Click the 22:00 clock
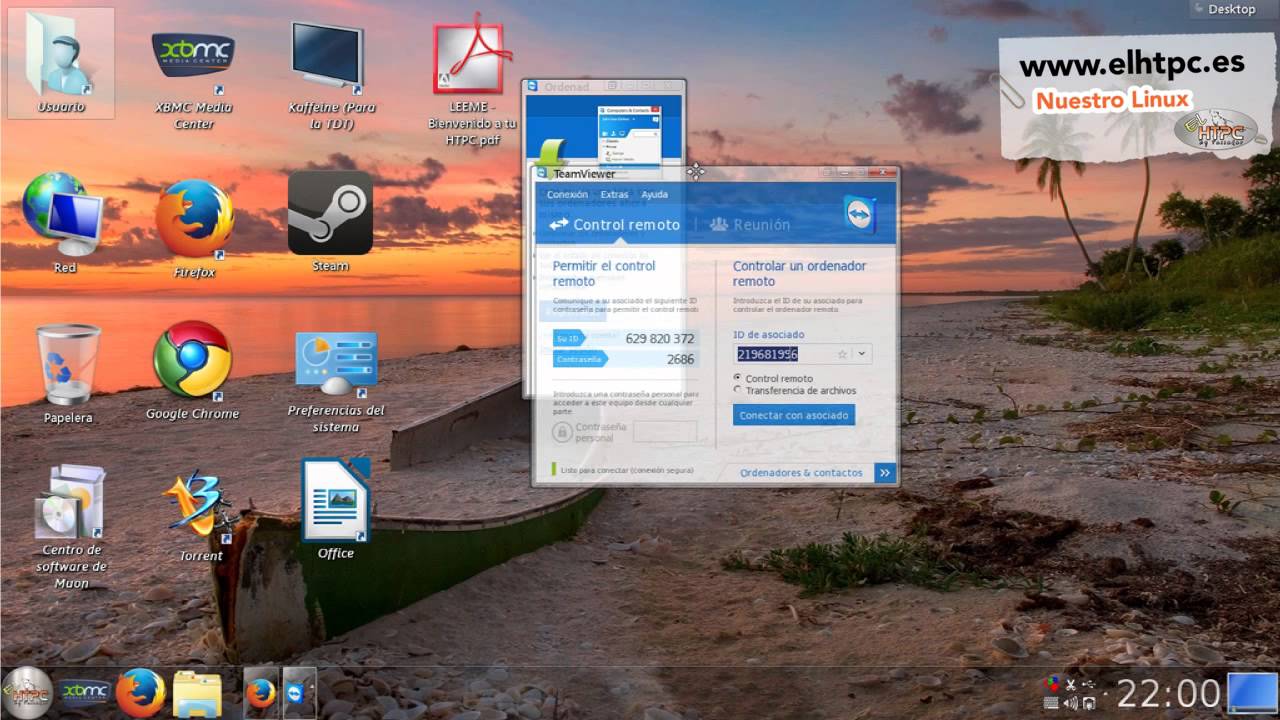 (1168, 693)
